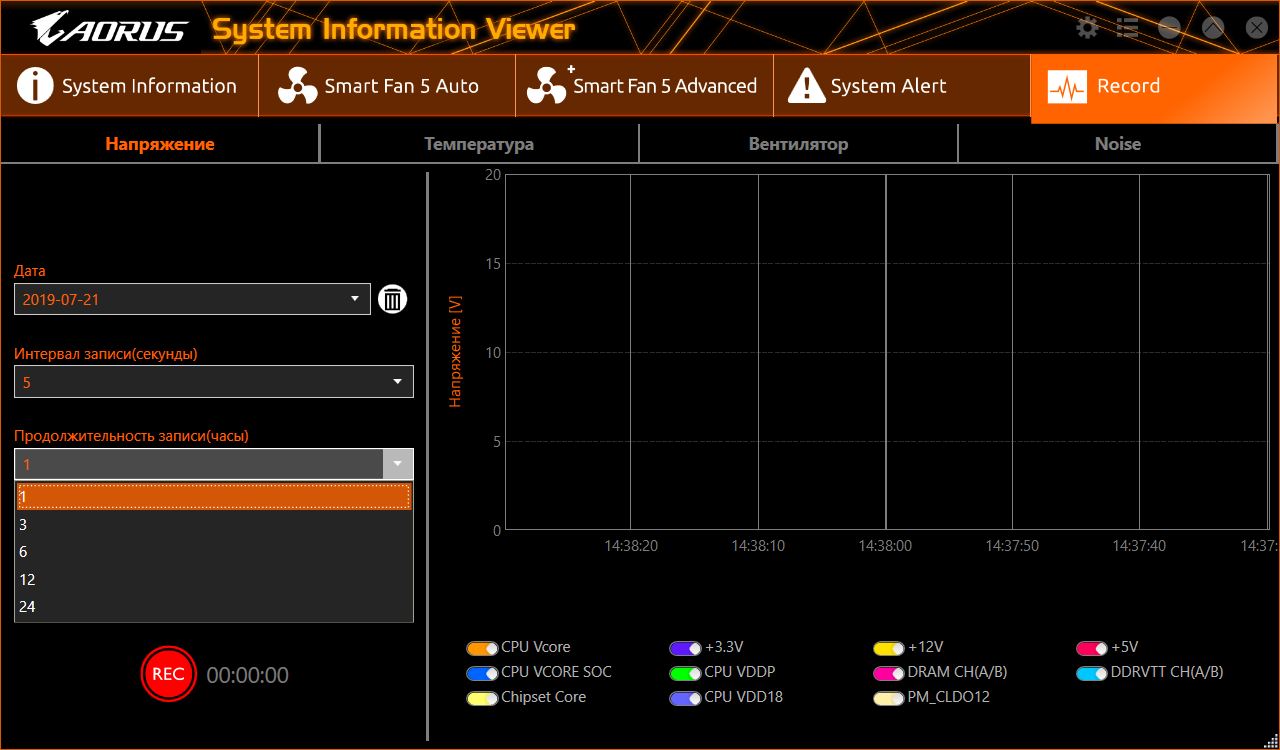Click the Интервал записи(секунды) label
The height and width of the screenshot is (750, 1280).
click(x=106, y=354)
